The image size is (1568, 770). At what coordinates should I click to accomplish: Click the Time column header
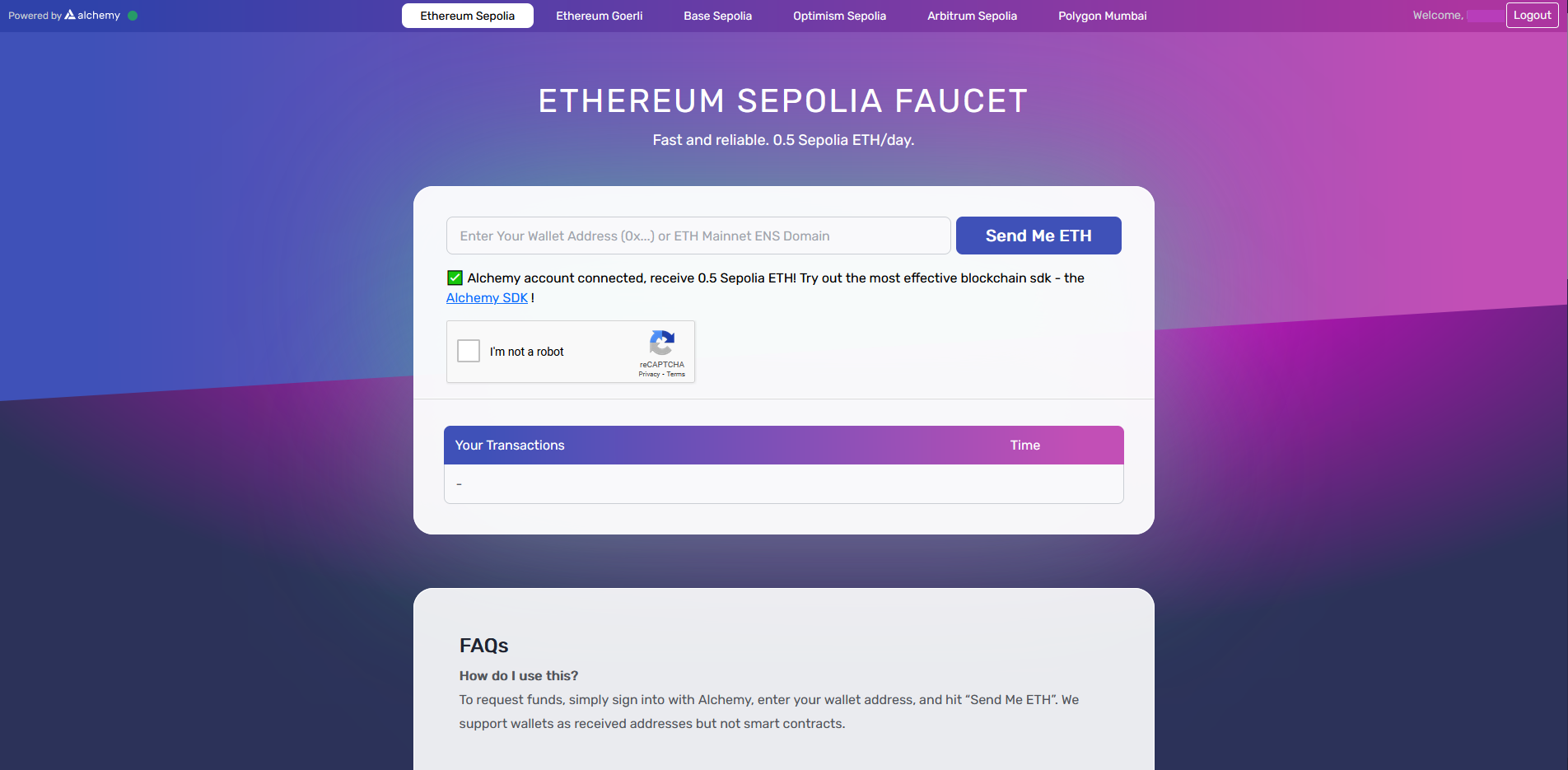pos(1024,446)
